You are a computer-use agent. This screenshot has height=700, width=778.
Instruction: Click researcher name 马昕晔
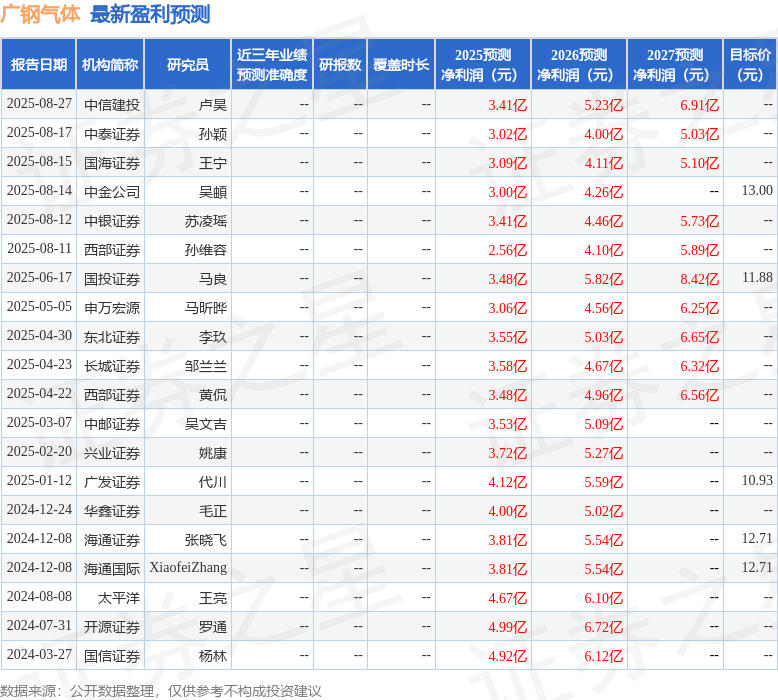(206, 308)
